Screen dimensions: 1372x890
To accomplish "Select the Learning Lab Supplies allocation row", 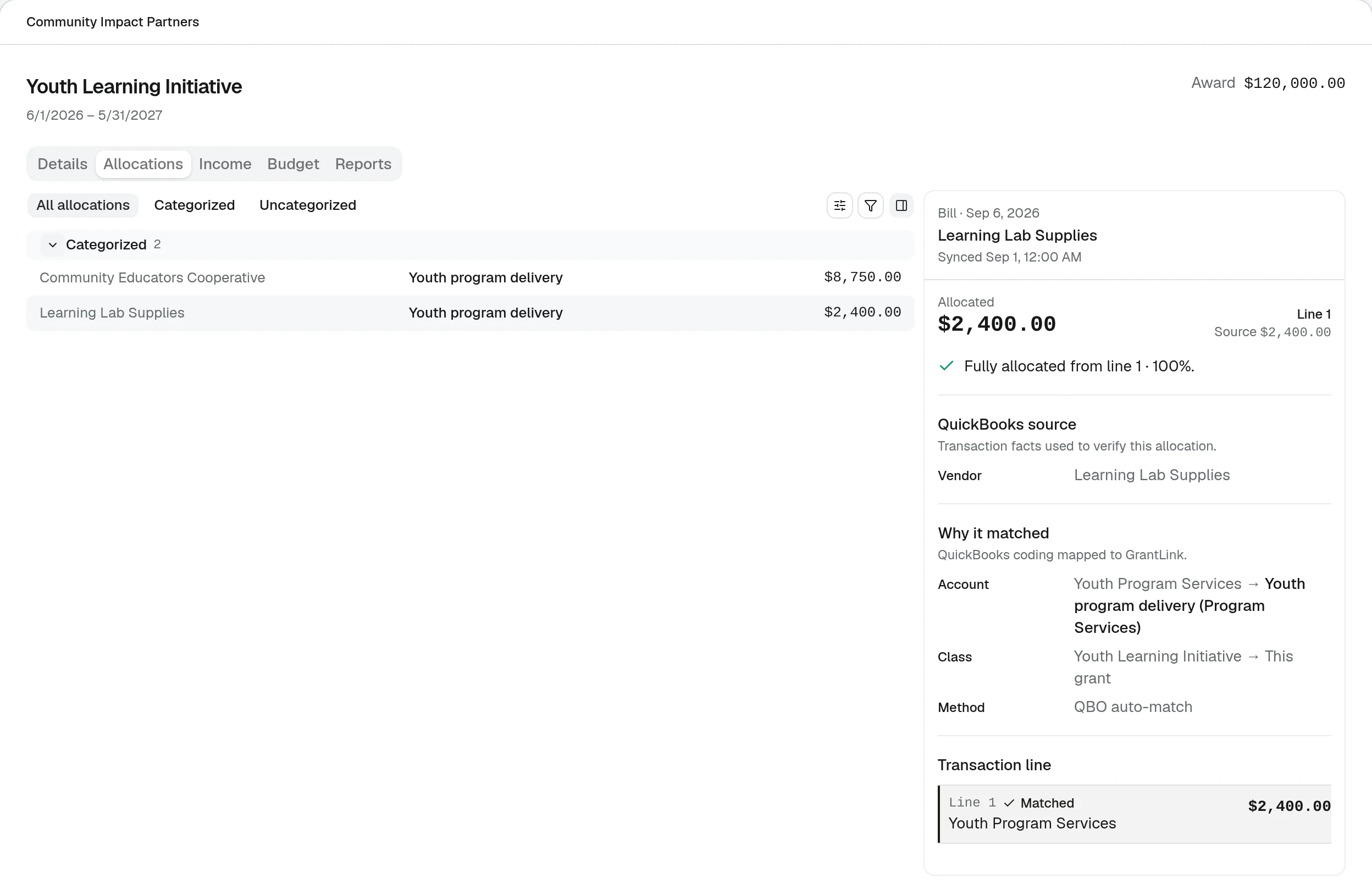I will tap(471, 313).
